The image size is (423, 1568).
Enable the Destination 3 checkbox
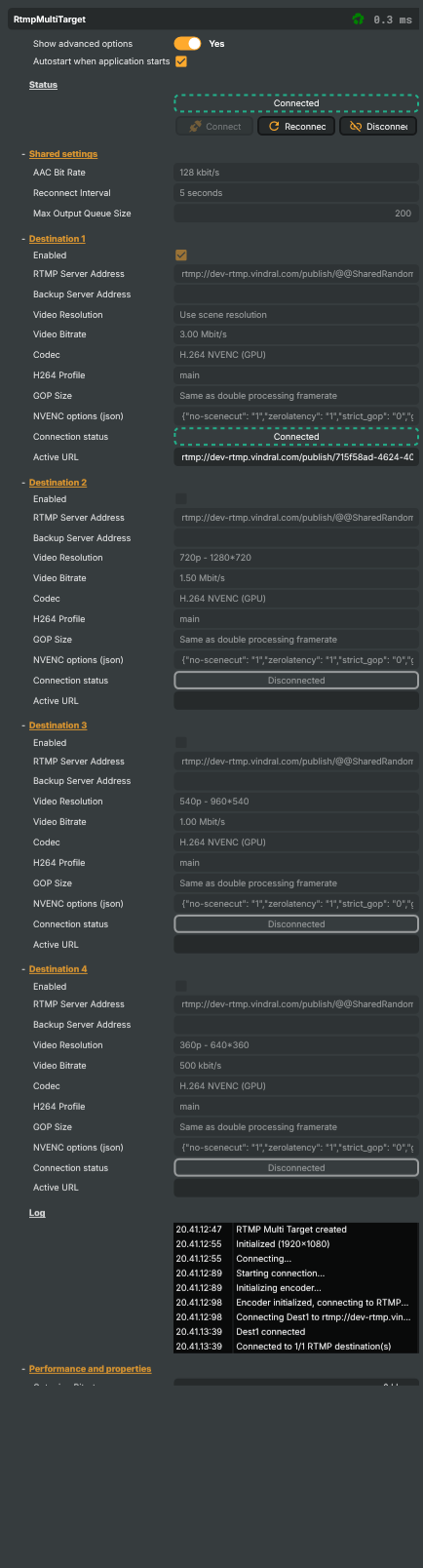[181, 743]
